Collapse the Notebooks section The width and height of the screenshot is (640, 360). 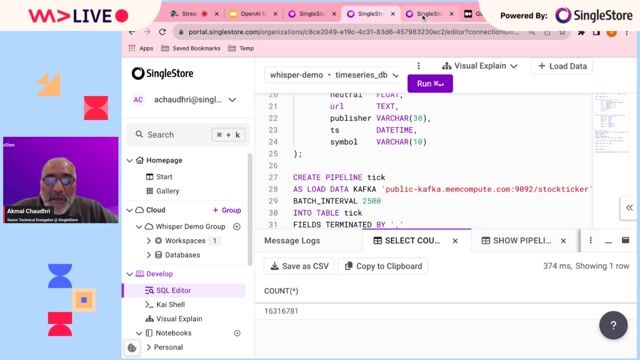tap(139, 333)
